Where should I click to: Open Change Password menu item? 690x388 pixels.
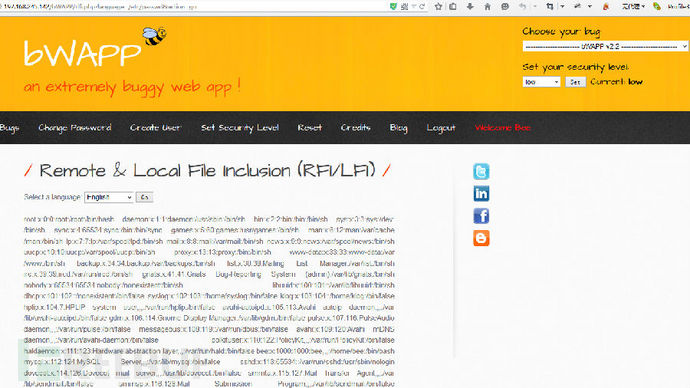pos(75,128)
